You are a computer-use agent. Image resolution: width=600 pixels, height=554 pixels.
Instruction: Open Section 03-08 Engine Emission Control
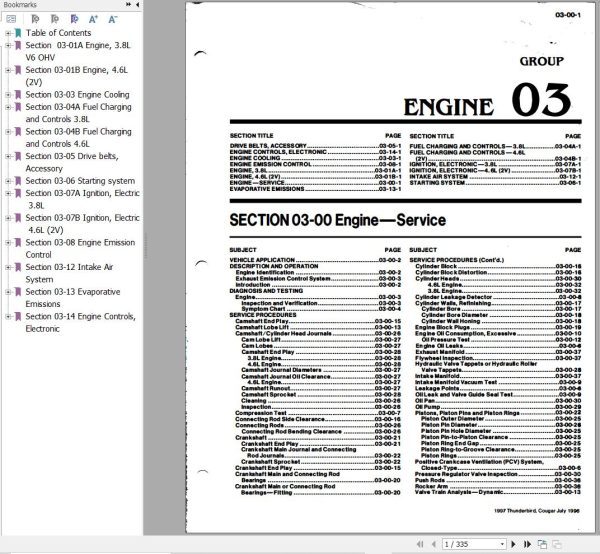point(80,248)
